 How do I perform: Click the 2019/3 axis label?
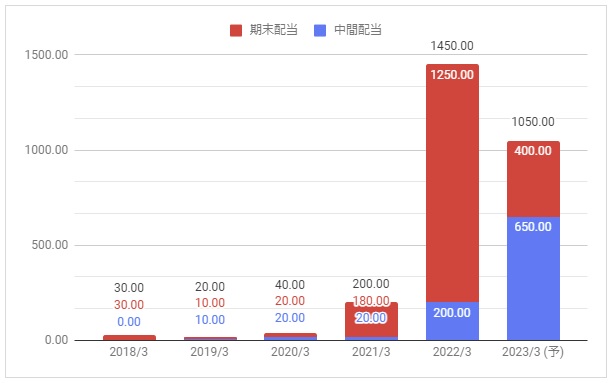(209, 352)
